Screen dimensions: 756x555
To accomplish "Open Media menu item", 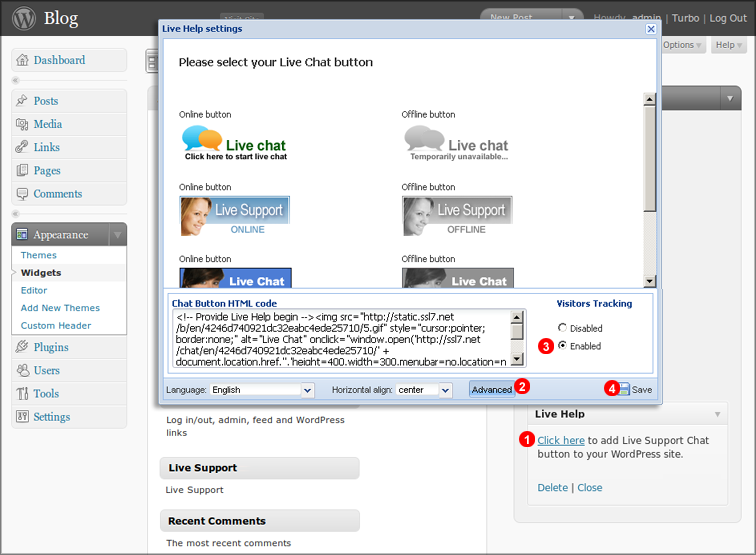I will point(69,124).
